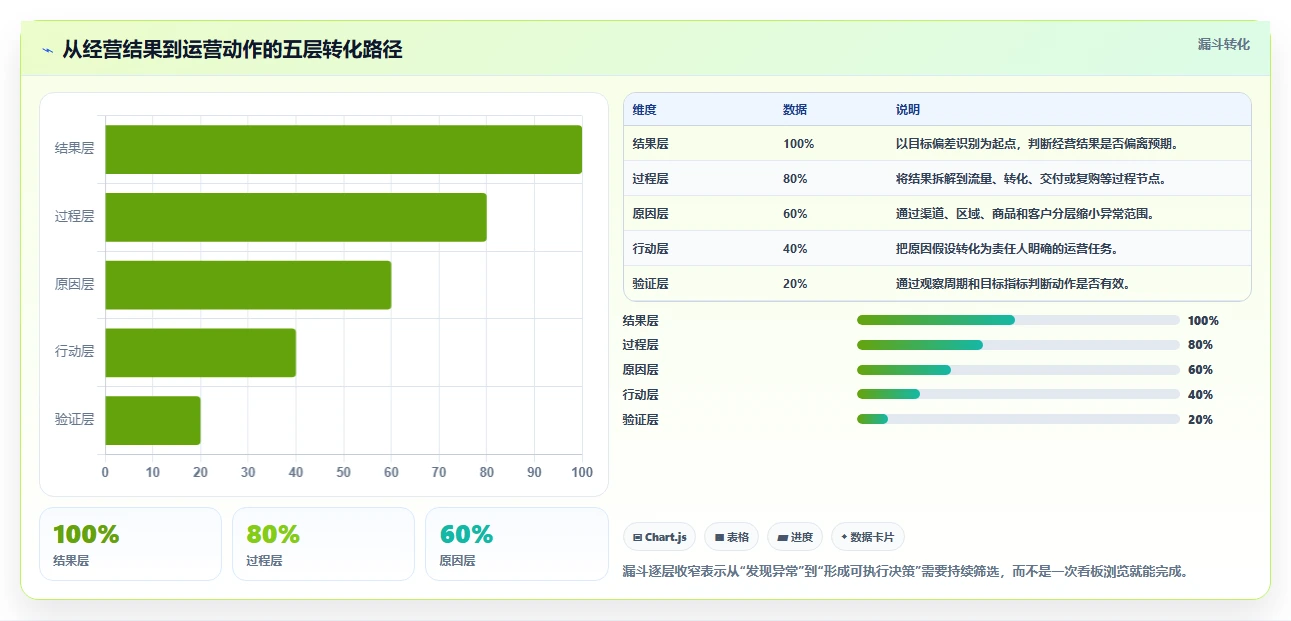The width and height of the screenshot is (1291, 621).
Task: Click the 验证层 cell in the table
Action: 650,284
